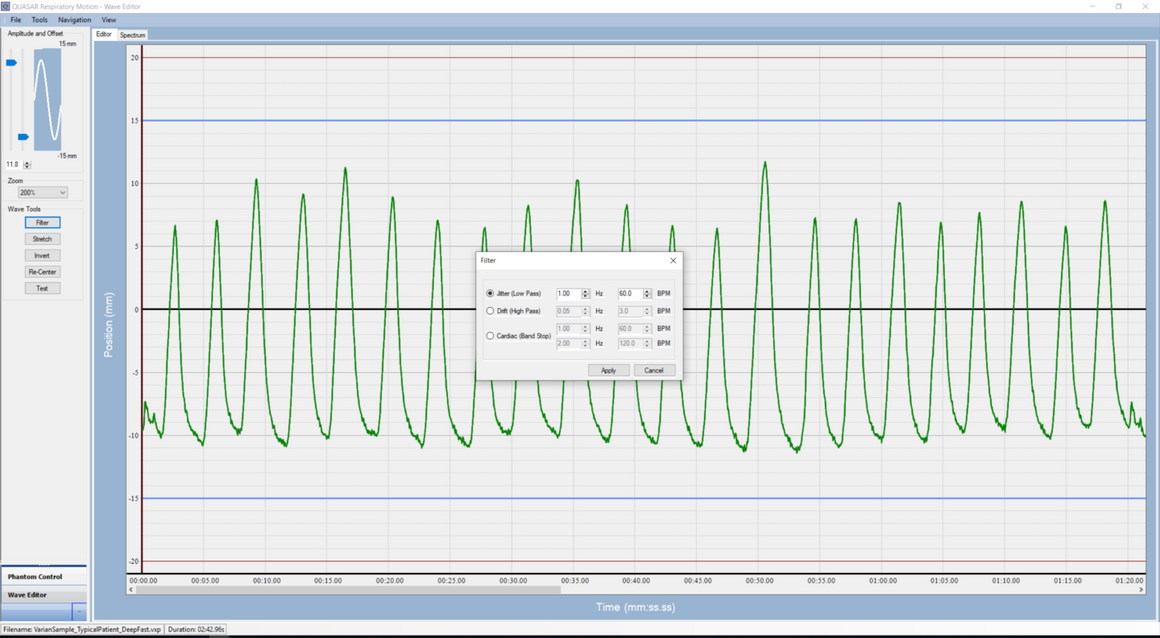Click the Jitter 1.00 Hz input field
The height and width of the screenshot is (638, 1160).
pyautogui.click(x=568, y=294)
